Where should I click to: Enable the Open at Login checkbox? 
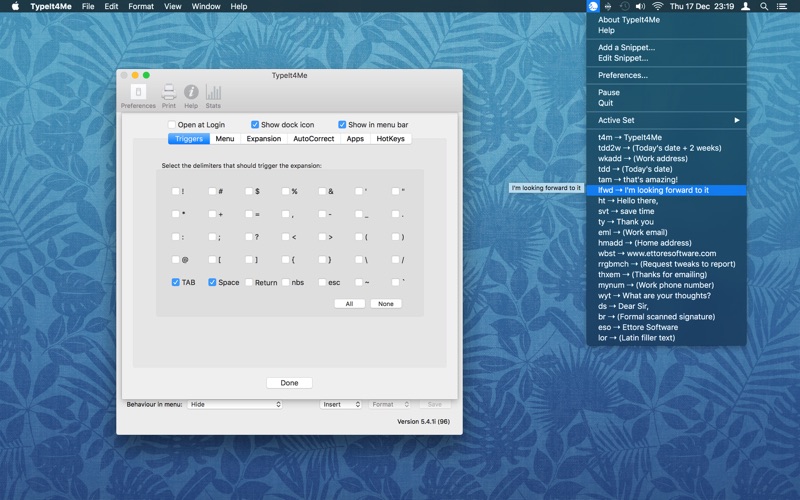[x=171, y=125]
